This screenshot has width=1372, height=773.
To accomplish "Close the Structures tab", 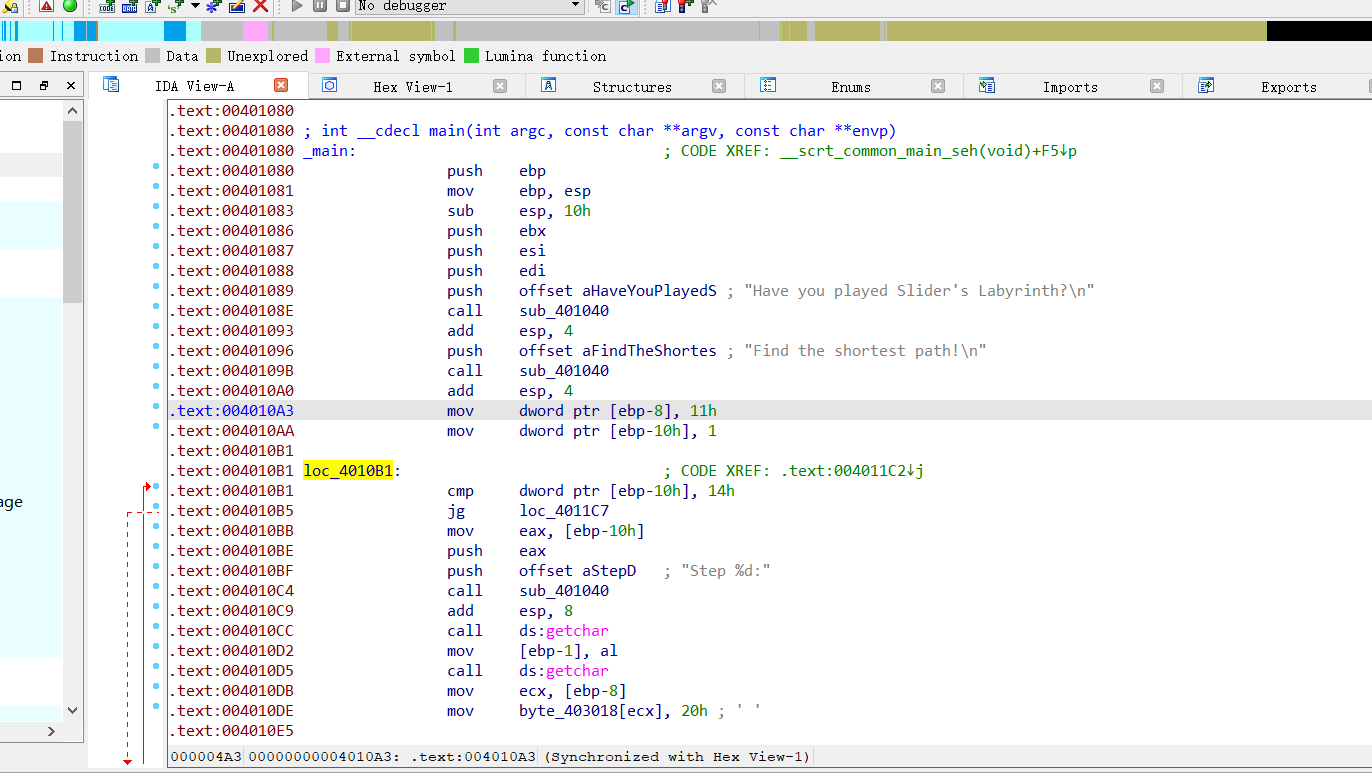I will [x=719, y=86].
